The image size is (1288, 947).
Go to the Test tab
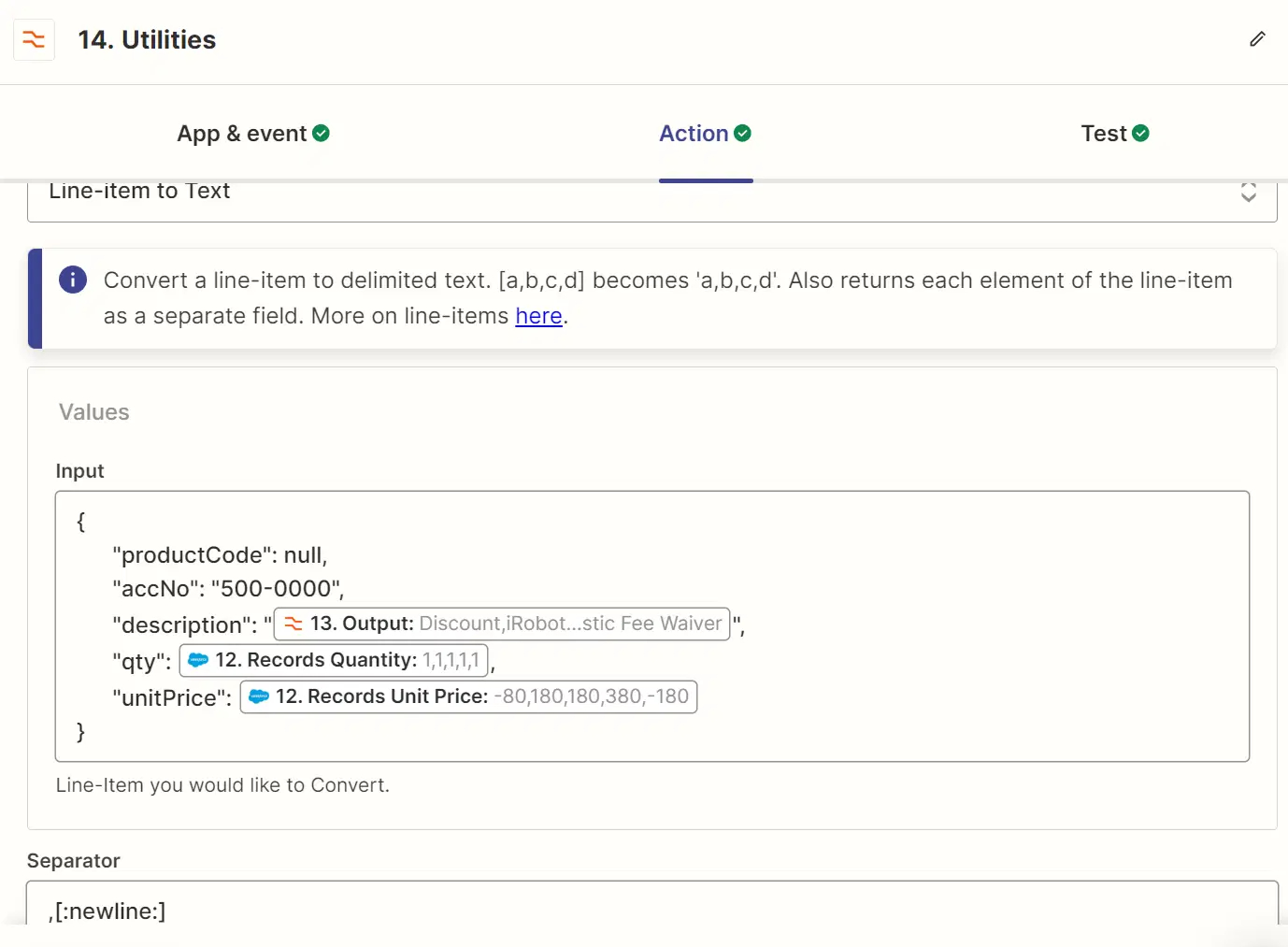1115,134
